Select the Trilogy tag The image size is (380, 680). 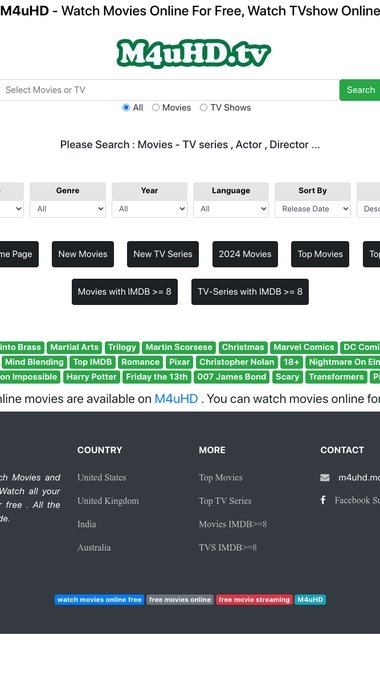(122, 347)
